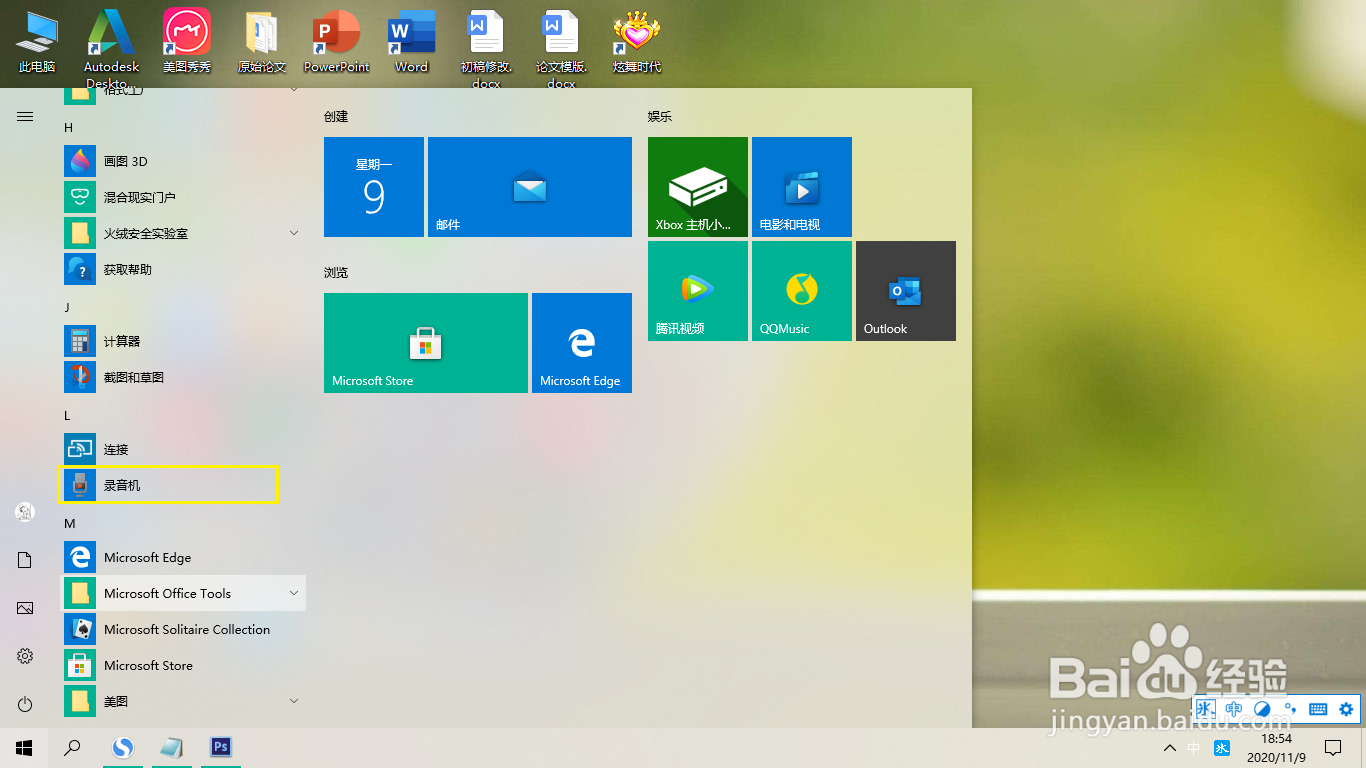Click the 创建 tile group title
Image resolution: width=1366 pixels, height=768 pixels.
[336, 116]
